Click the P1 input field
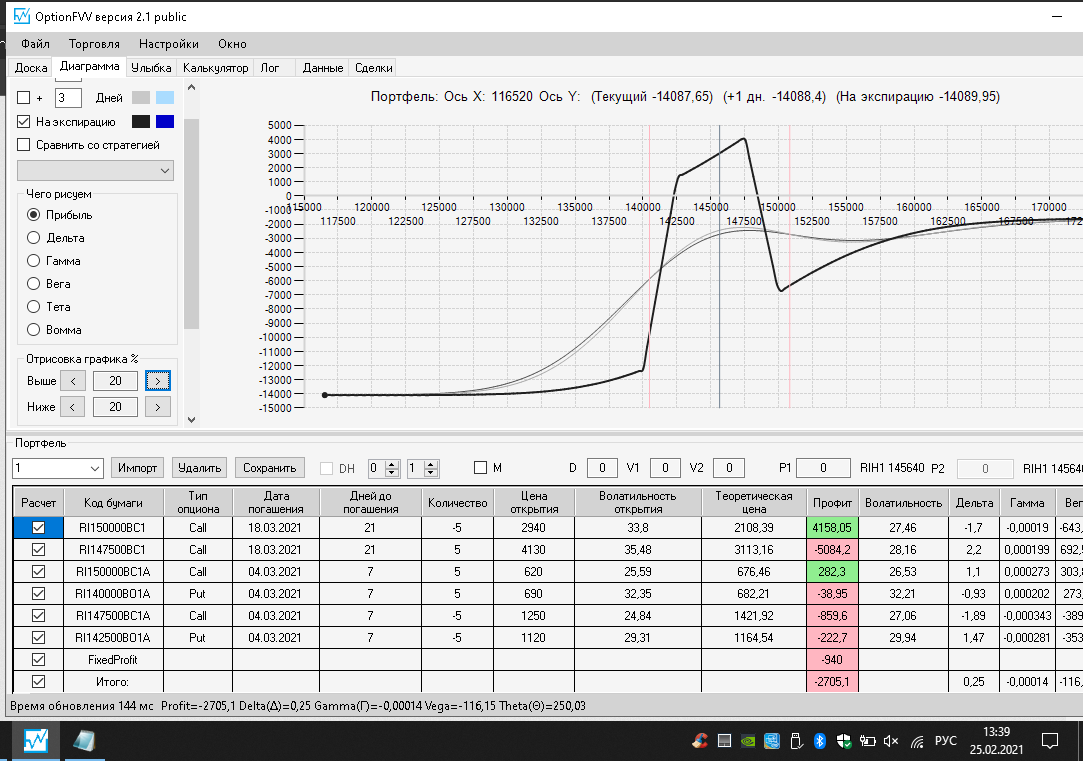 (823, 468)
